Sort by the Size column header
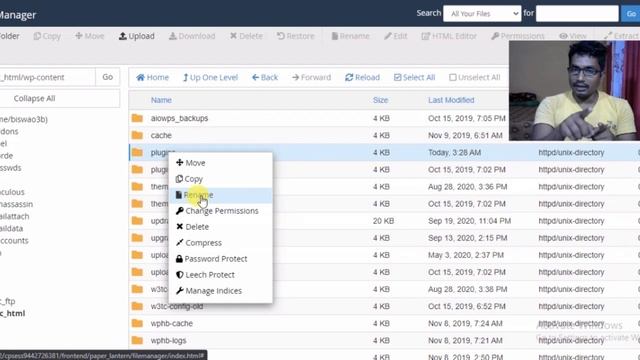The image size is (640, 360). [x=380, y=100]
